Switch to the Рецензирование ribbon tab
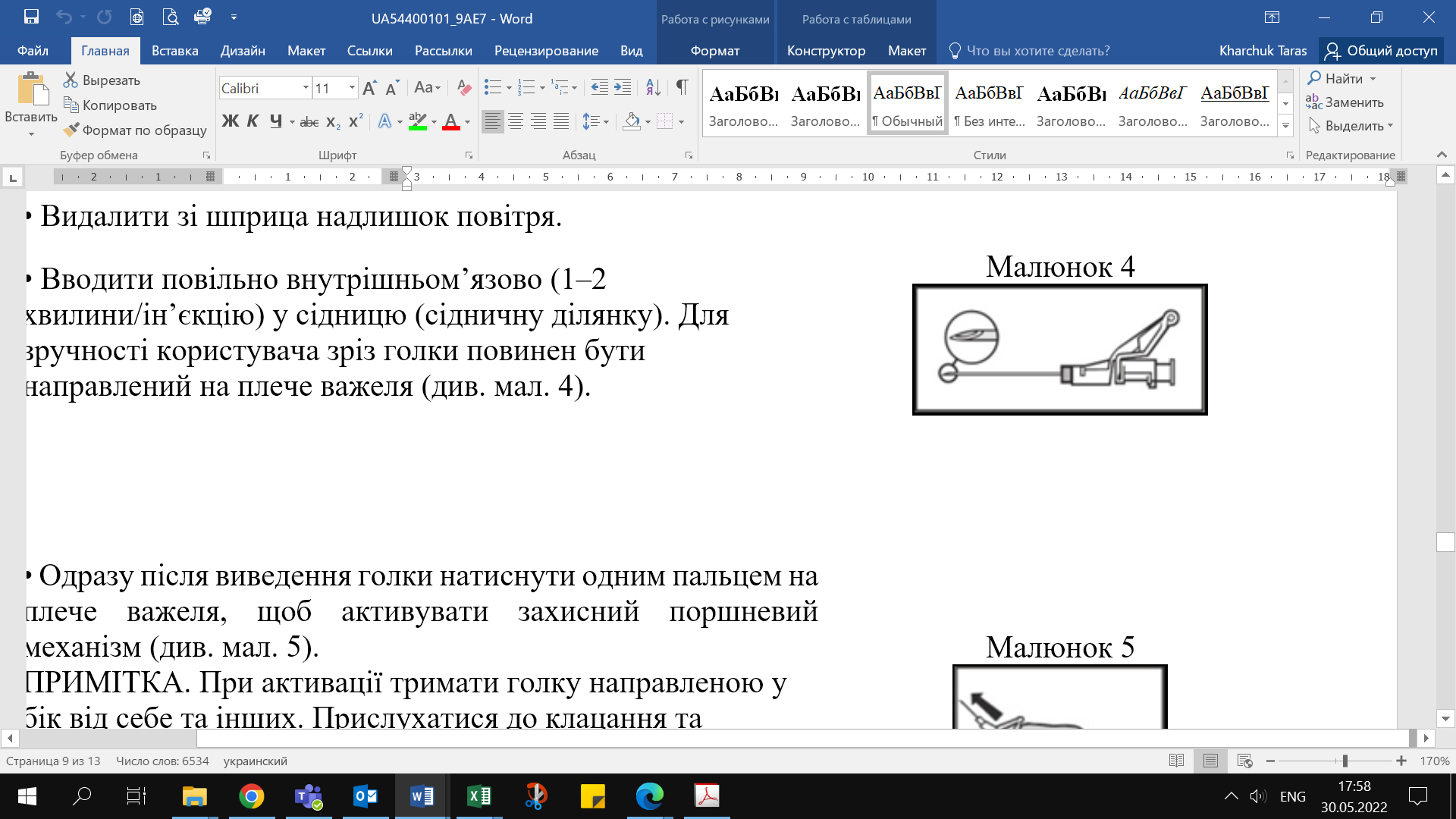Viewport: 1456px width, 819px height. [x=546, y=51]
